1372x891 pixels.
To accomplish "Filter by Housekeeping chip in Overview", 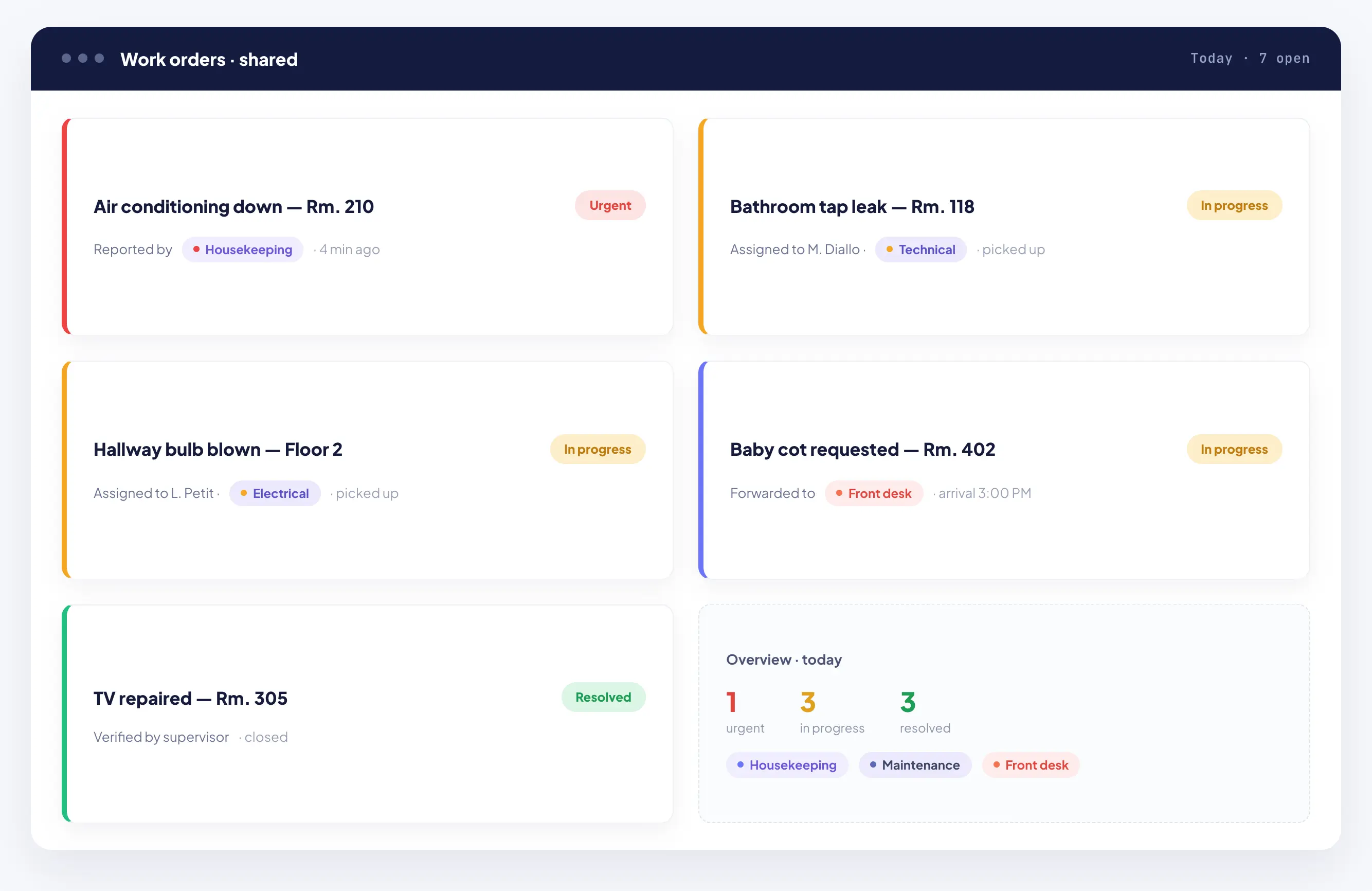I will tap(787, 765).
